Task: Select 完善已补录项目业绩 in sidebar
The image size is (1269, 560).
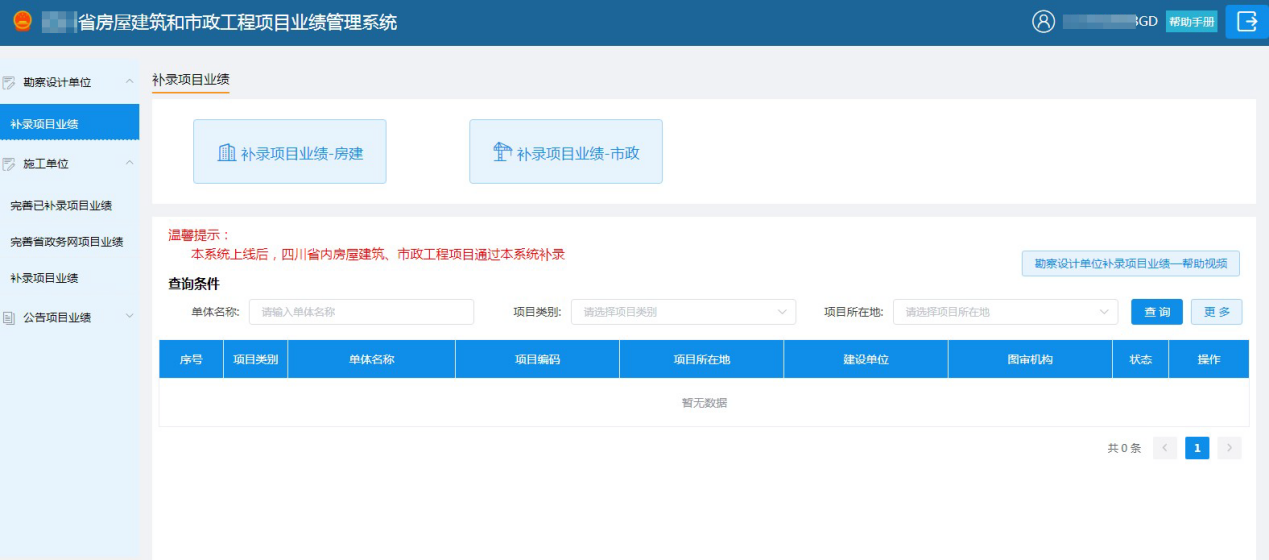Action: click(61, 205)
